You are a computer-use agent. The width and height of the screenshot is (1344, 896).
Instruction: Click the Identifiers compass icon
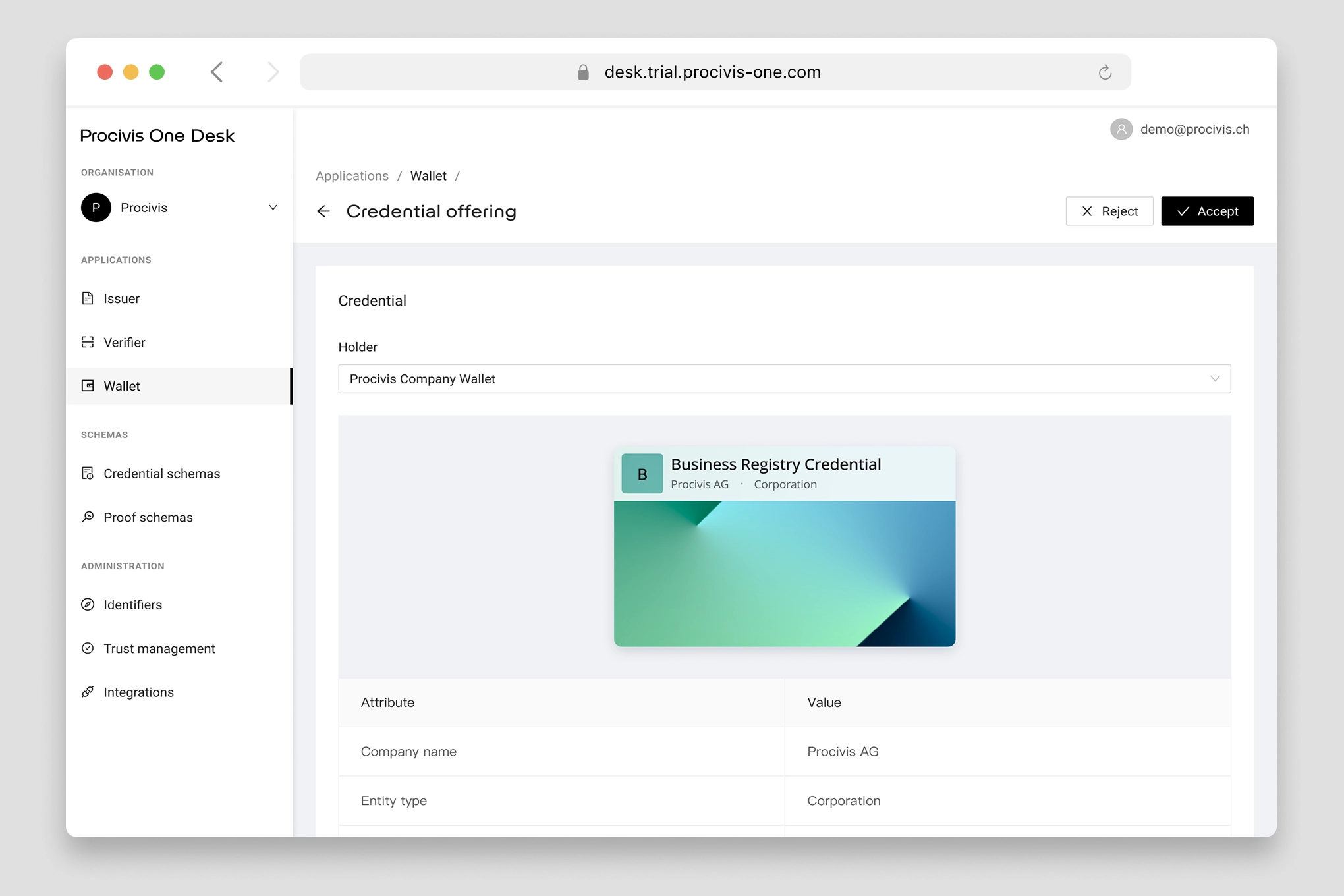coord(88,604)
